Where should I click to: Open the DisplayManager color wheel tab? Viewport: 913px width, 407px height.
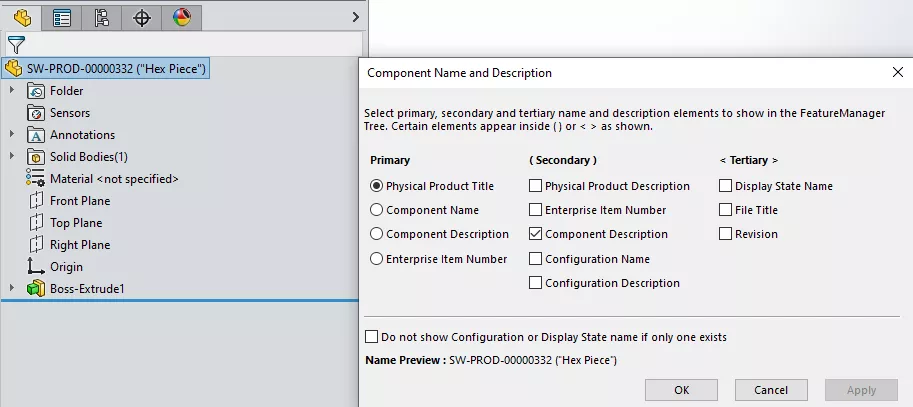(x=181, y=17)
